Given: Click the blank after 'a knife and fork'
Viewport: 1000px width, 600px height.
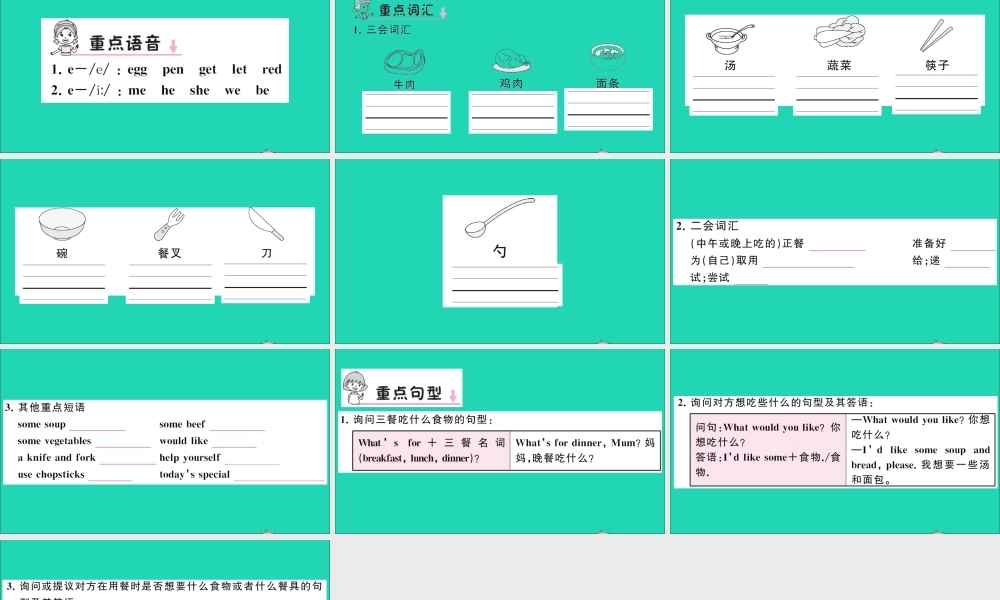Looking at the screenshot, I should [128, 460].
